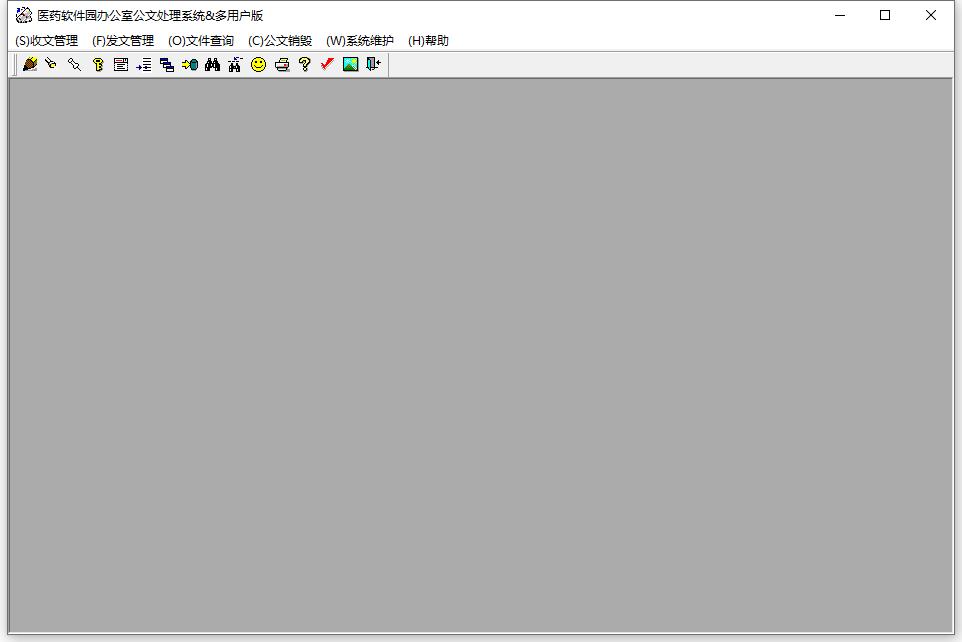Click the brush pen icon in toolbar
This screenshot has height=642, width=962.
(x=30, y=65)
